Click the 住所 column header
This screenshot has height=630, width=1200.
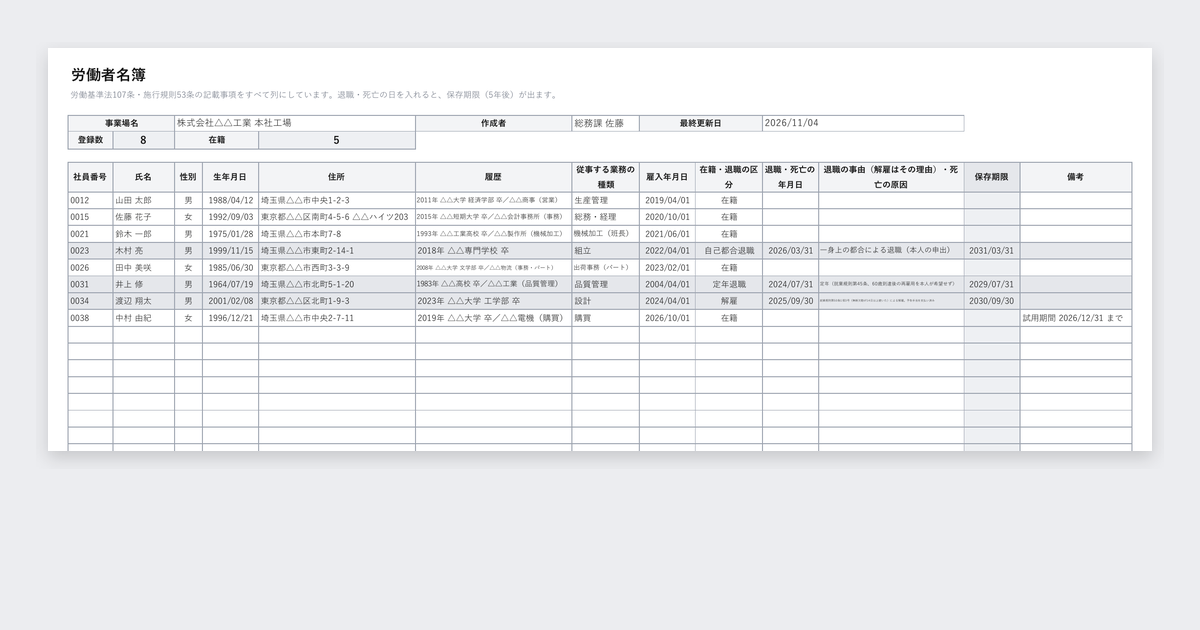(x=336, y=177)
